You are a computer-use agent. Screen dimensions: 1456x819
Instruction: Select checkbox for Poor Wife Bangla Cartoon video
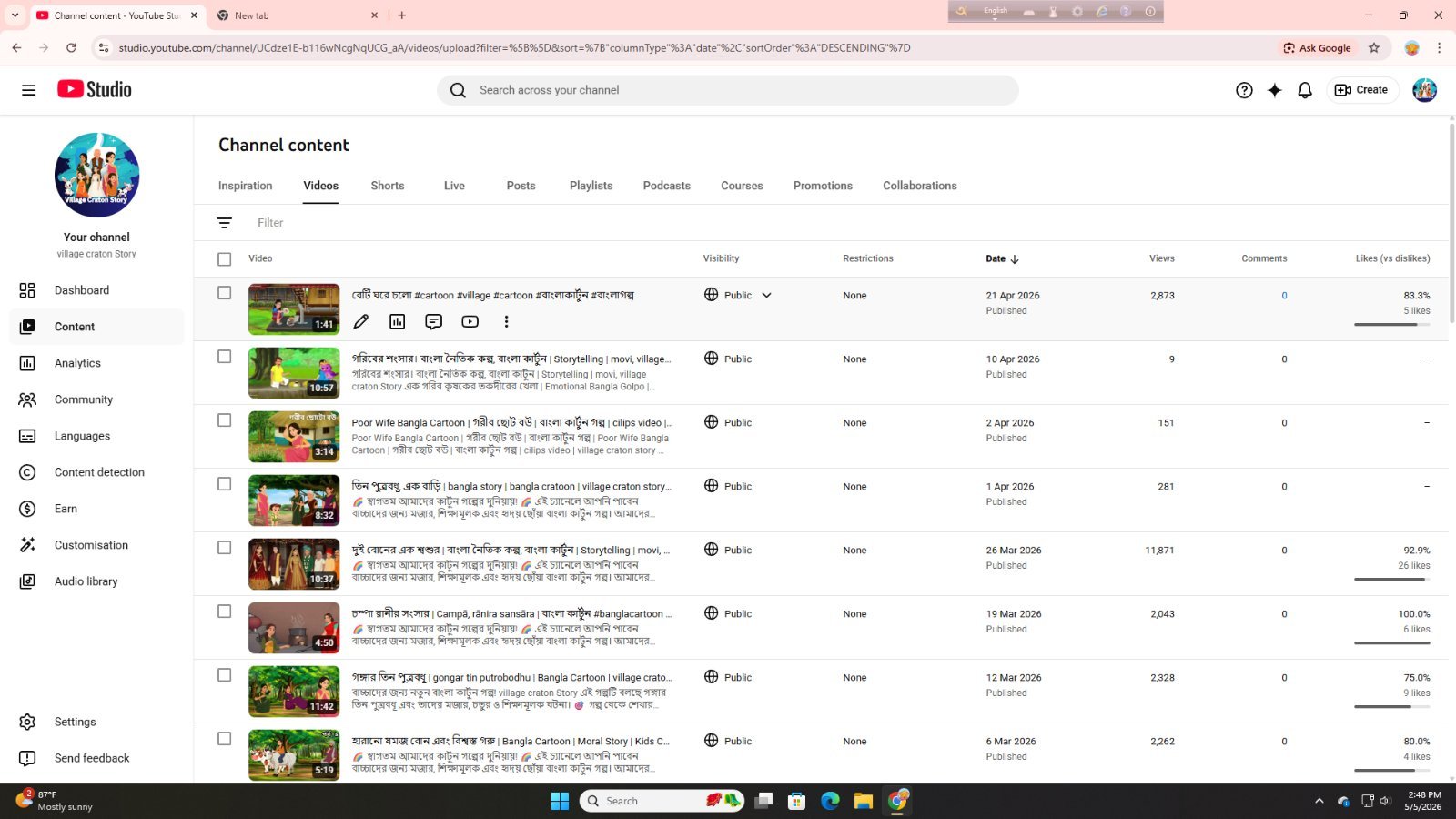[225, 420]
